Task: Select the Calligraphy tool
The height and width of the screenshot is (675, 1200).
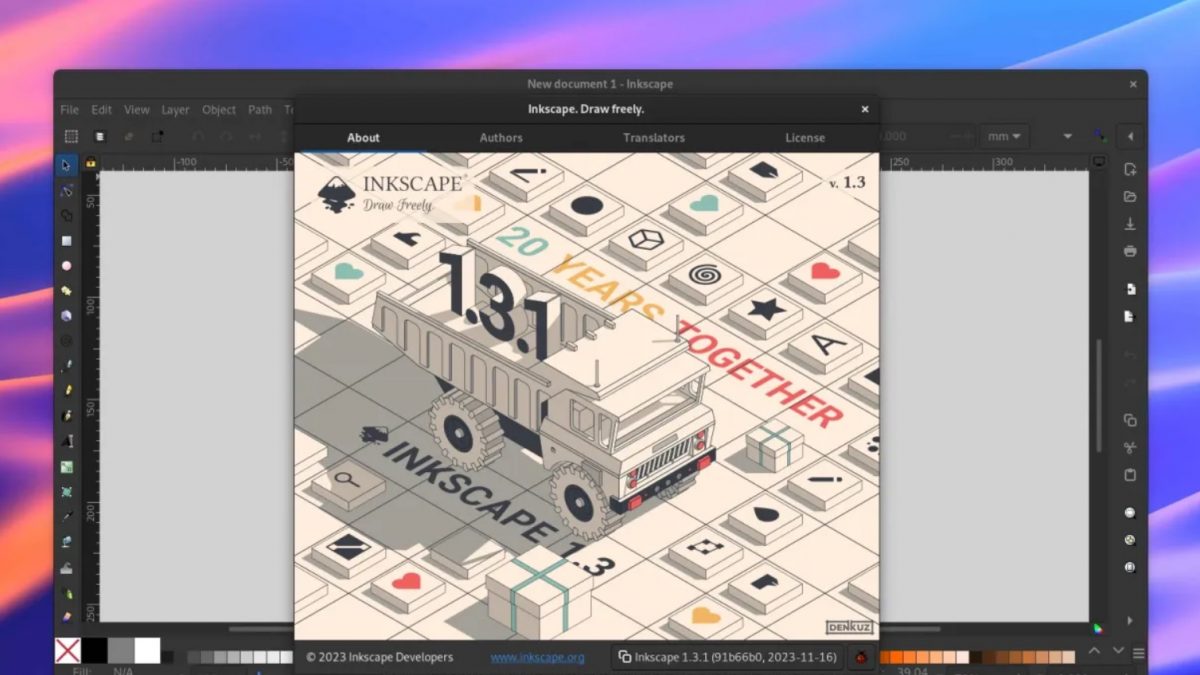Action: (66, 416)
